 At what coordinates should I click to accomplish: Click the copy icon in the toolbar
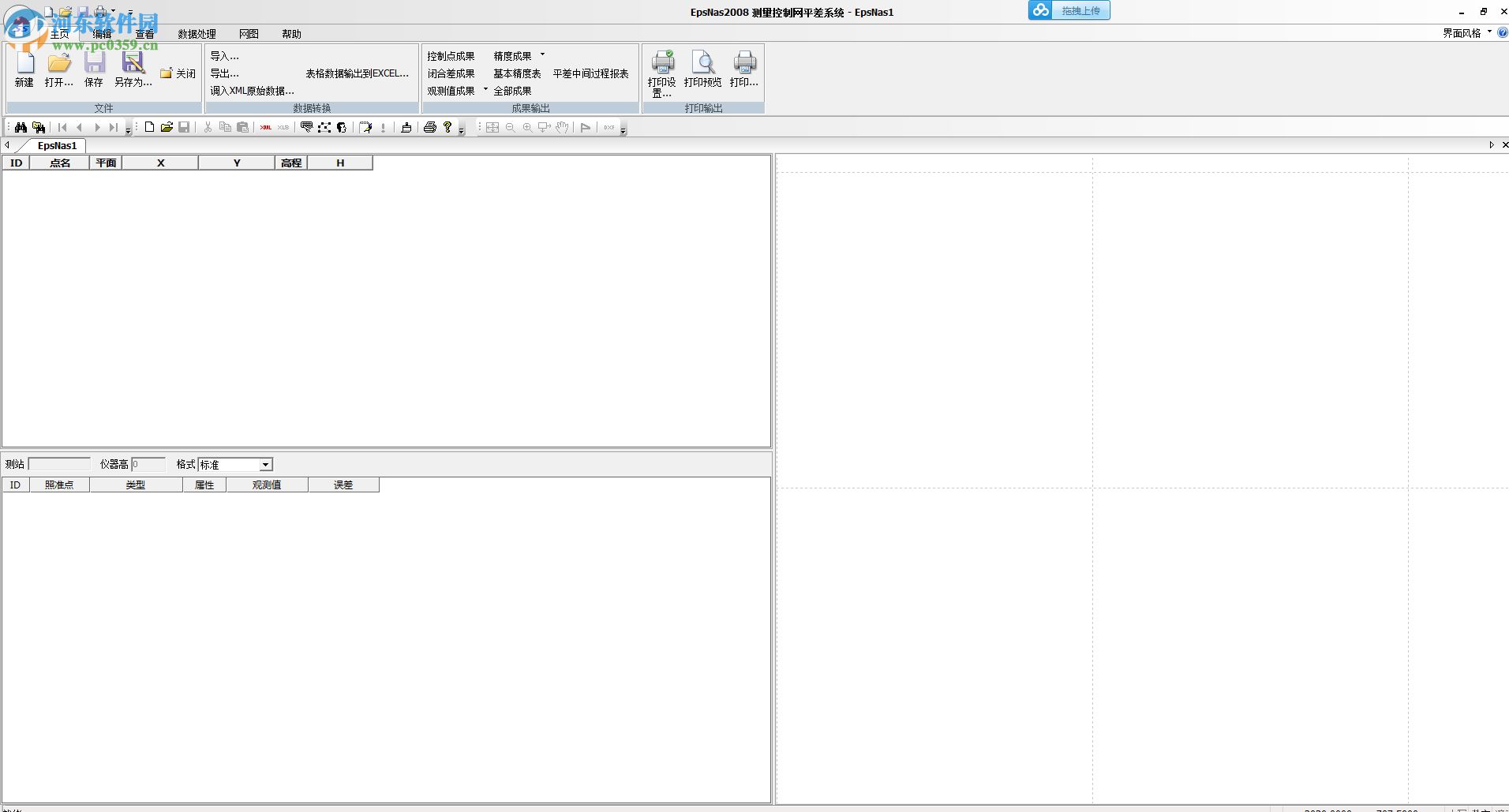[225, 127]
